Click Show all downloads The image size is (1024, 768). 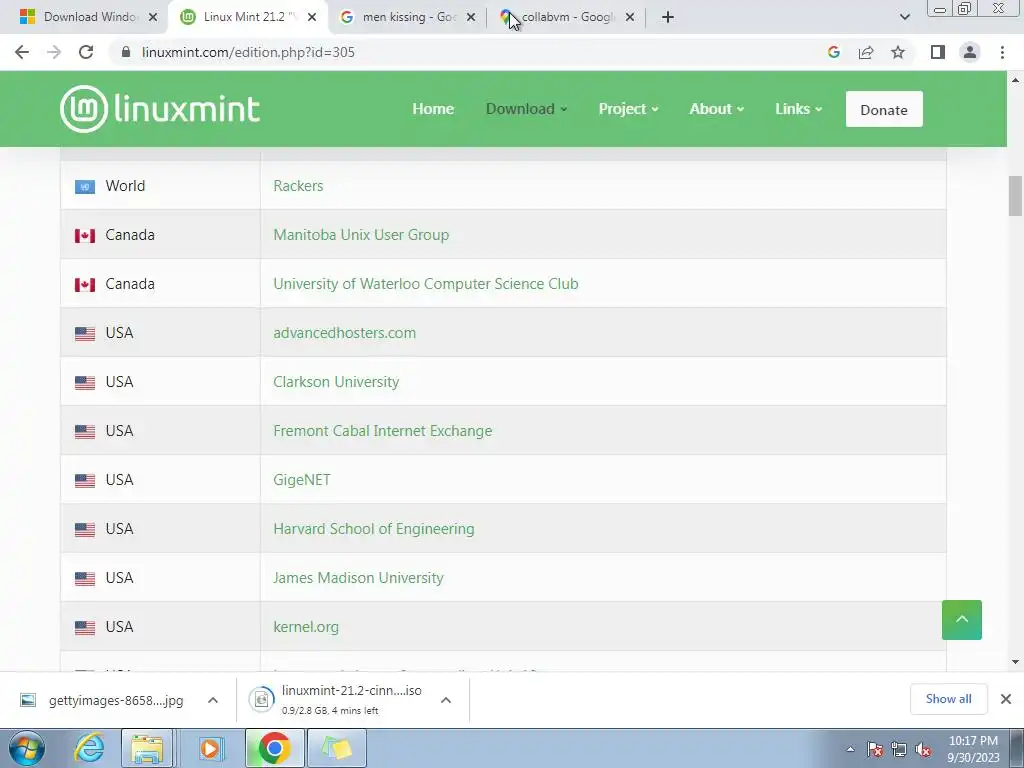pos(948,699)
